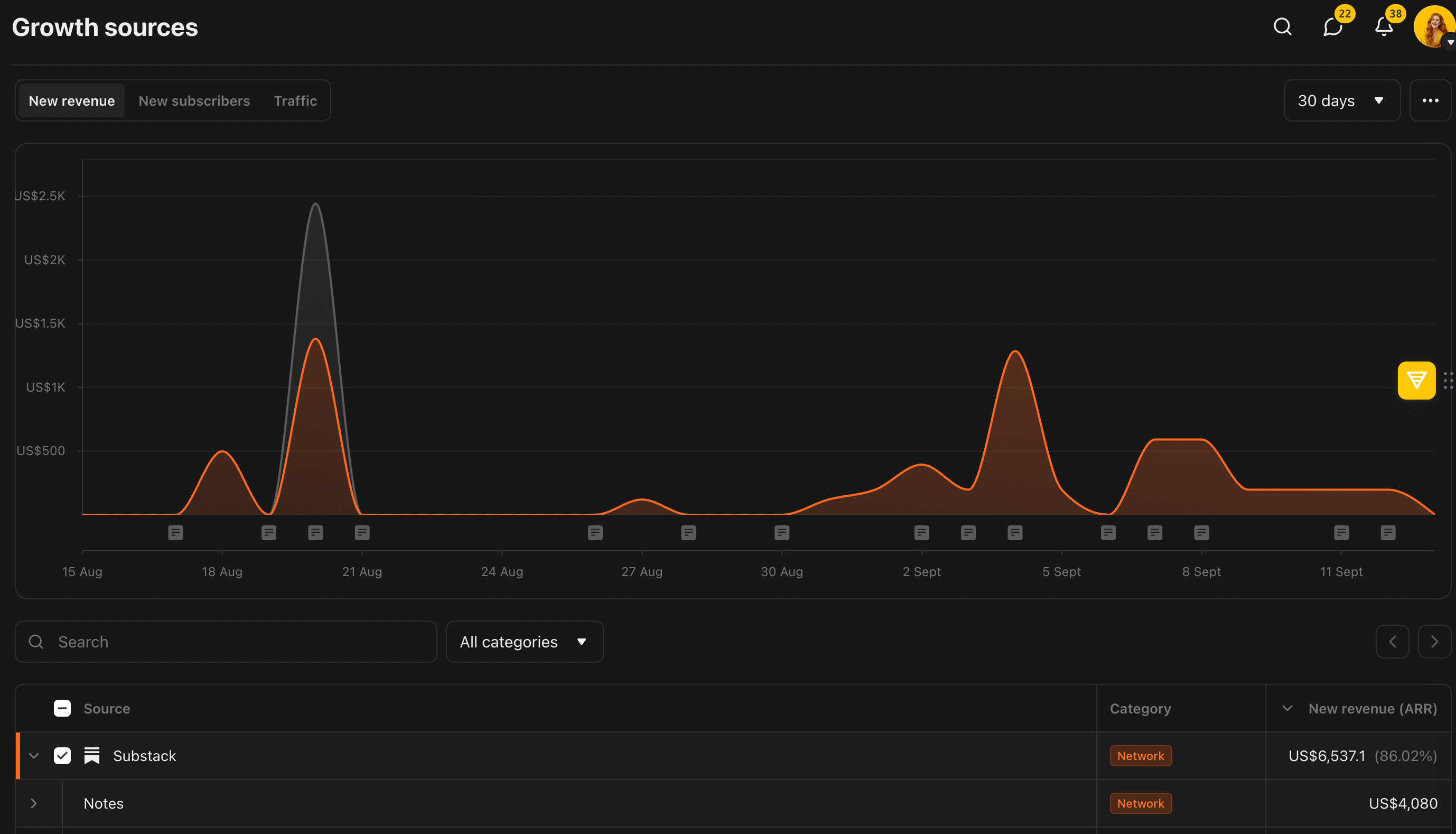Open the notifications bell icon
1456x834 pixels.
pos(1383,27)
